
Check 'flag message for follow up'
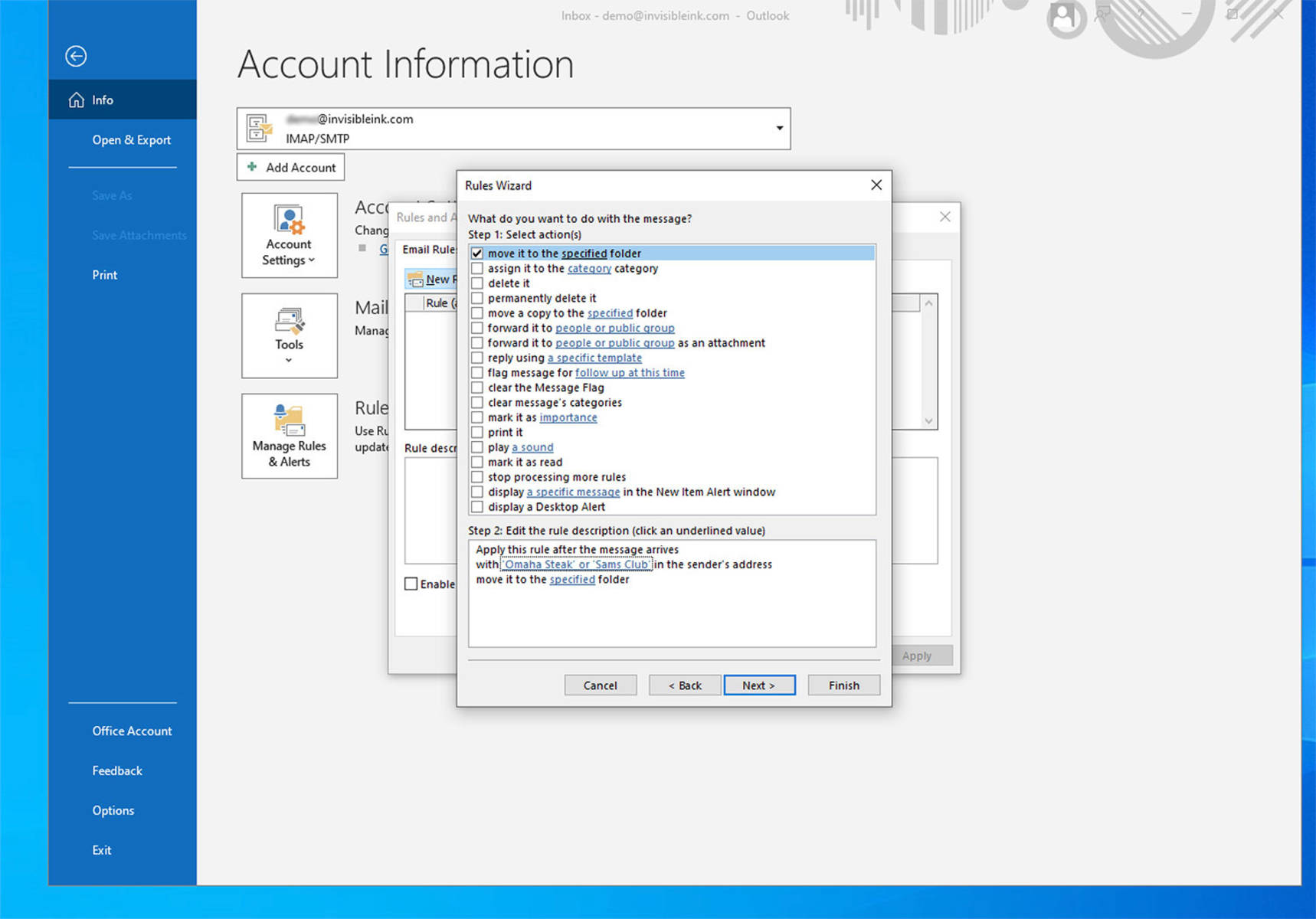[x=477, y=373]
